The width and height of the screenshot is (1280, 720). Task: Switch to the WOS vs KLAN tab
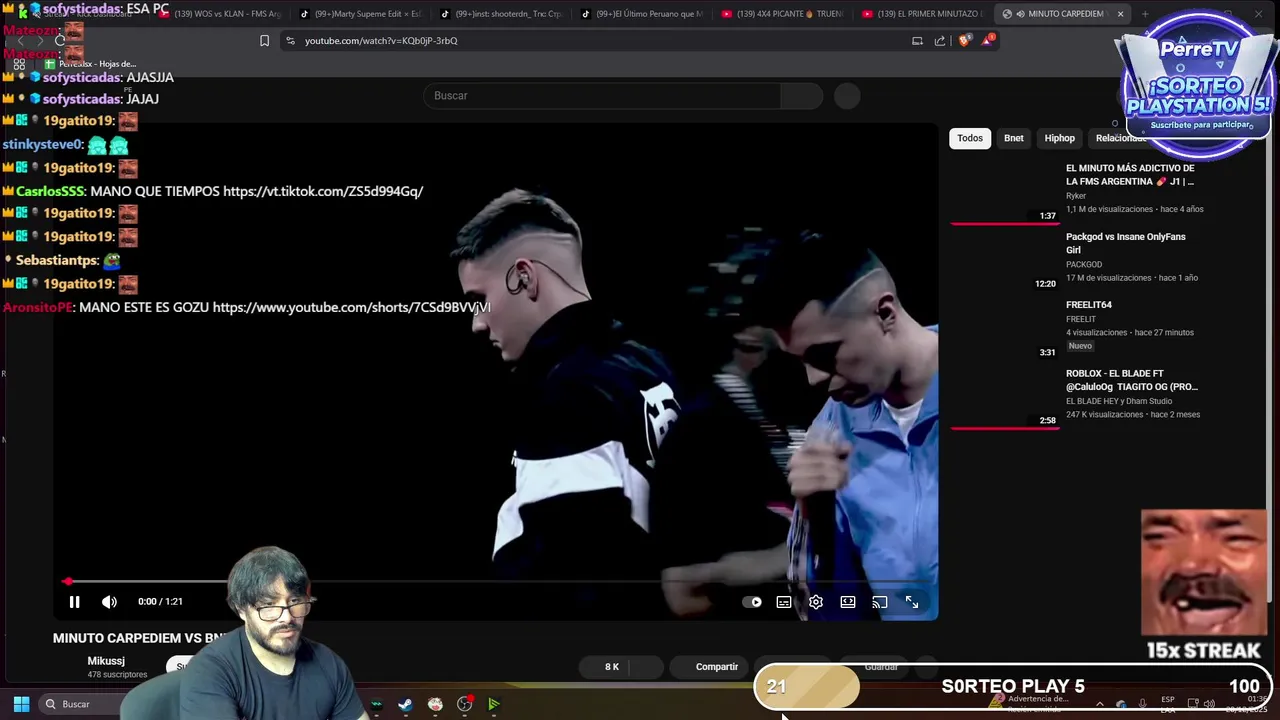click(x=220, y=14)
